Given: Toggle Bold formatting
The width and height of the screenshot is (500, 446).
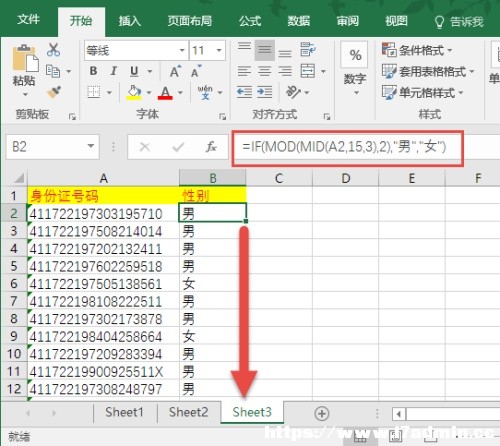Looking at the screenshot, I should (93, 71).
